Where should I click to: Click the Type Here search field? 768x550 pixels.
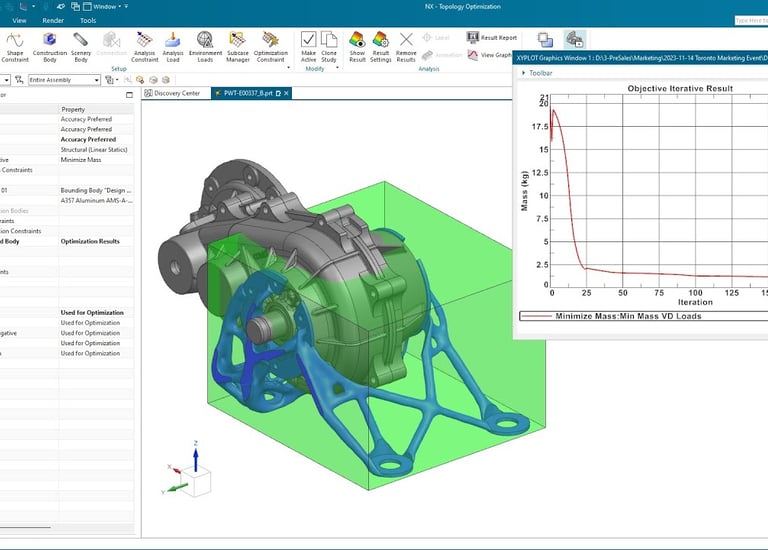point(751,21)
